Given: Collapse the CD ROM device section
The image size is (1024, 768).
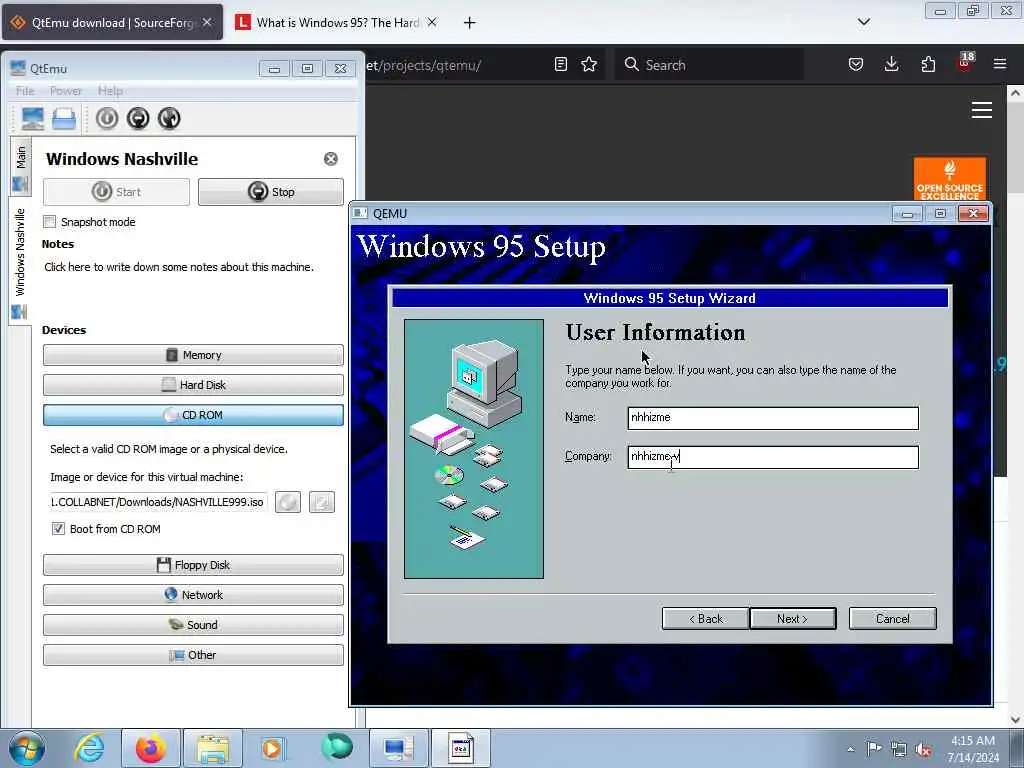Looking at the screenshot, I should pos(193,415).
